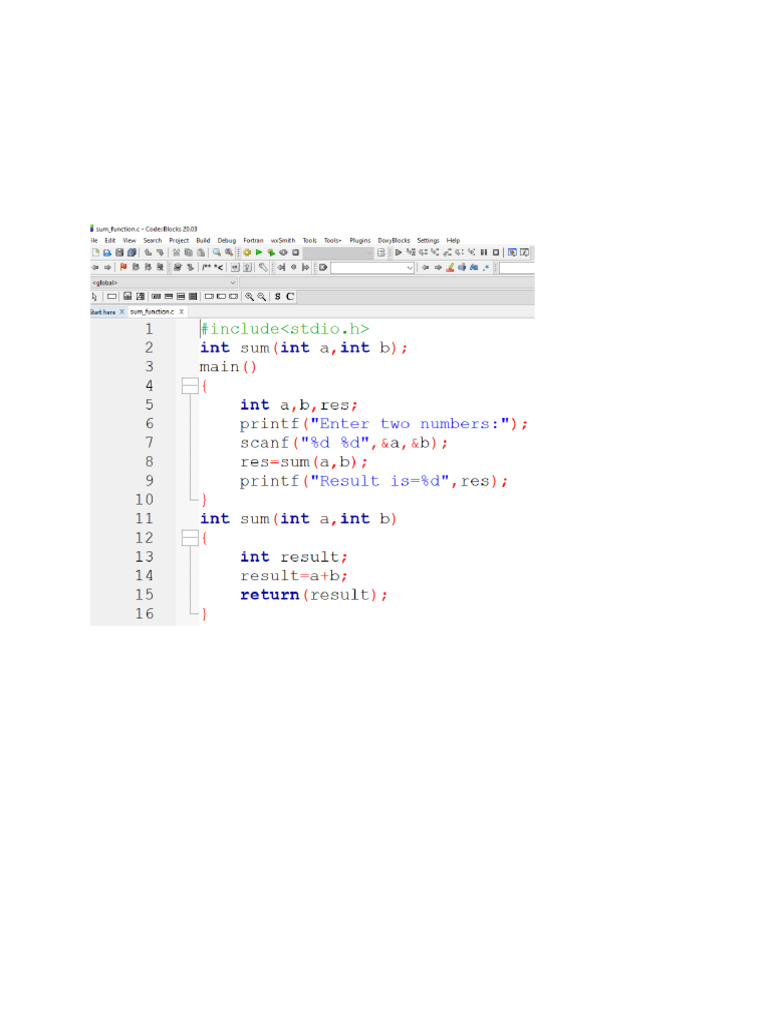Cut selection with the scissors icon
The image size is (768, 1024).
tap(176, 253)
